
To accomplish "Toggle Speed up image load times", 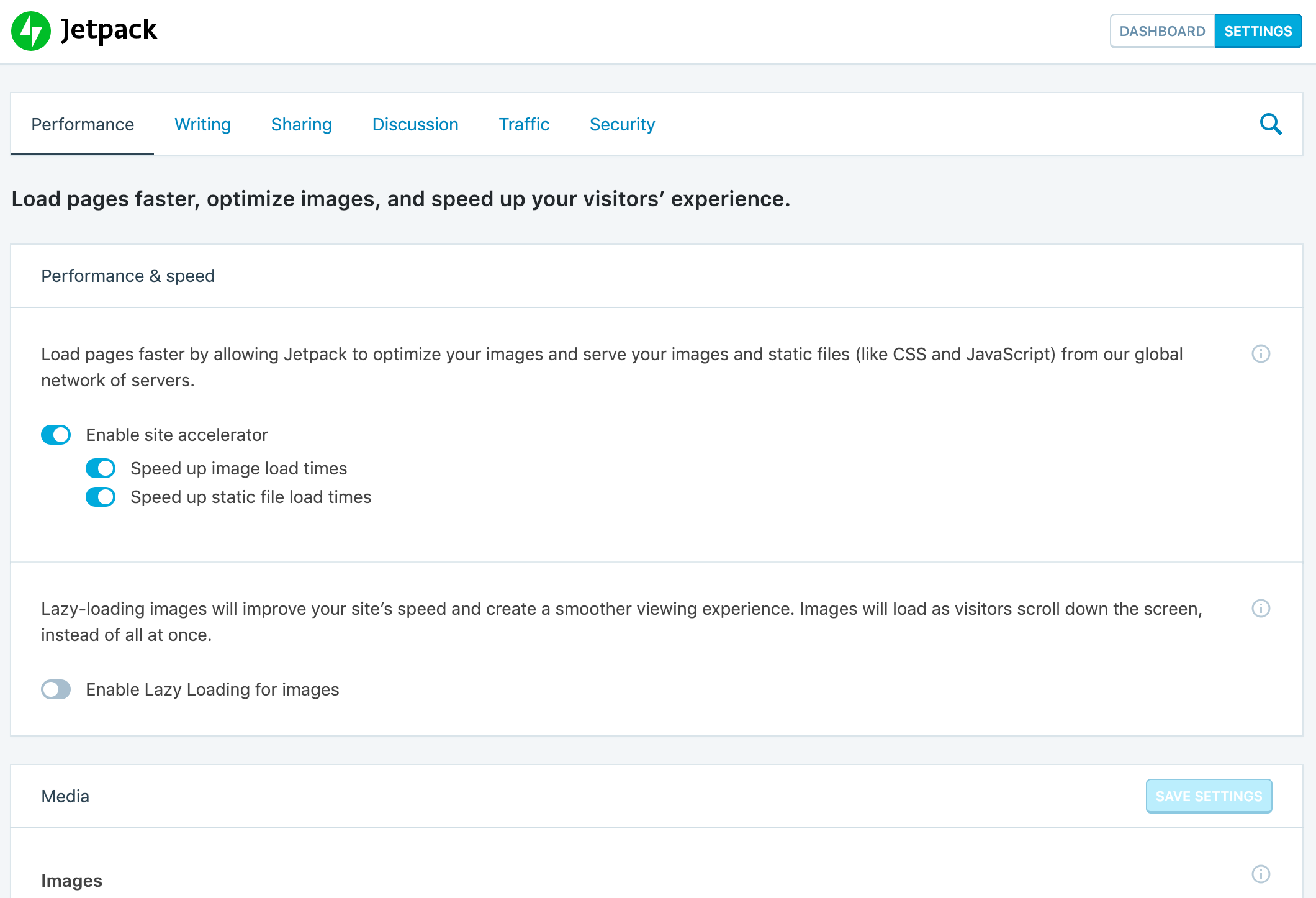I will pos(101,468).
